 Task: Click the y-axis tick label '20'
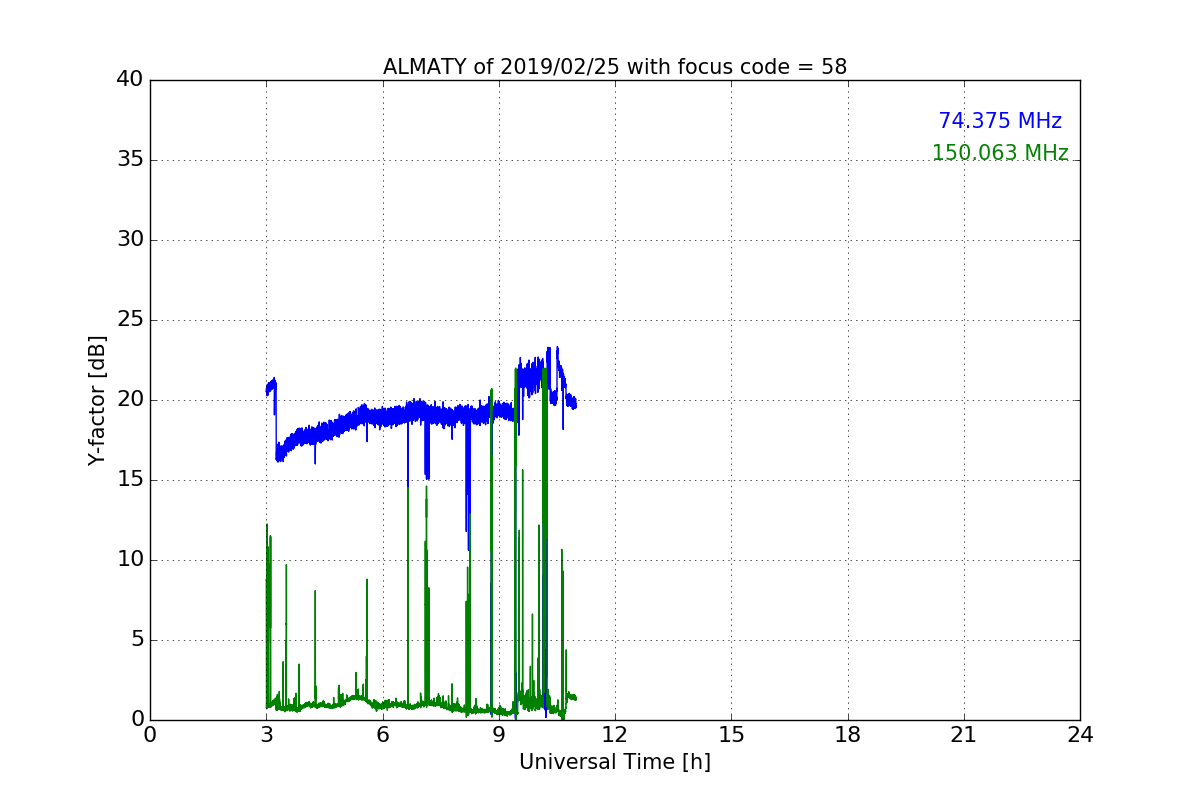tap(130, 399)
